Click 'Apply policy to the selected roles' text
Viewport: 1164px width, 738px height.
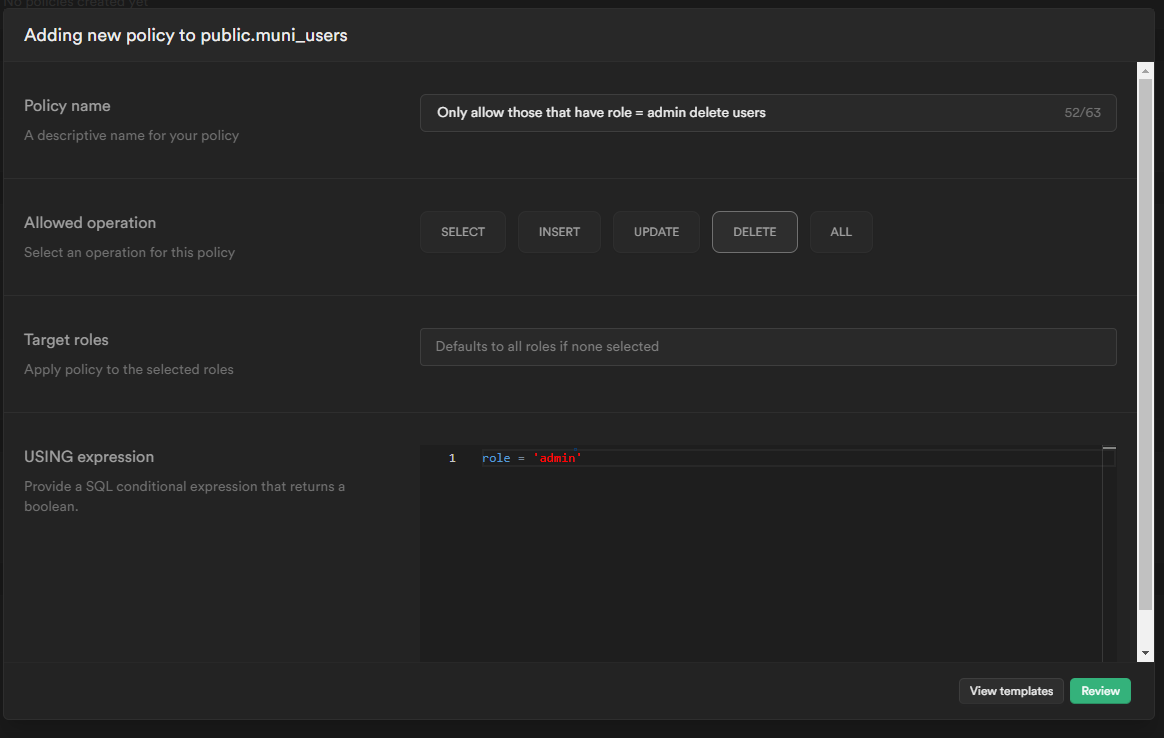tap(128, 369)
